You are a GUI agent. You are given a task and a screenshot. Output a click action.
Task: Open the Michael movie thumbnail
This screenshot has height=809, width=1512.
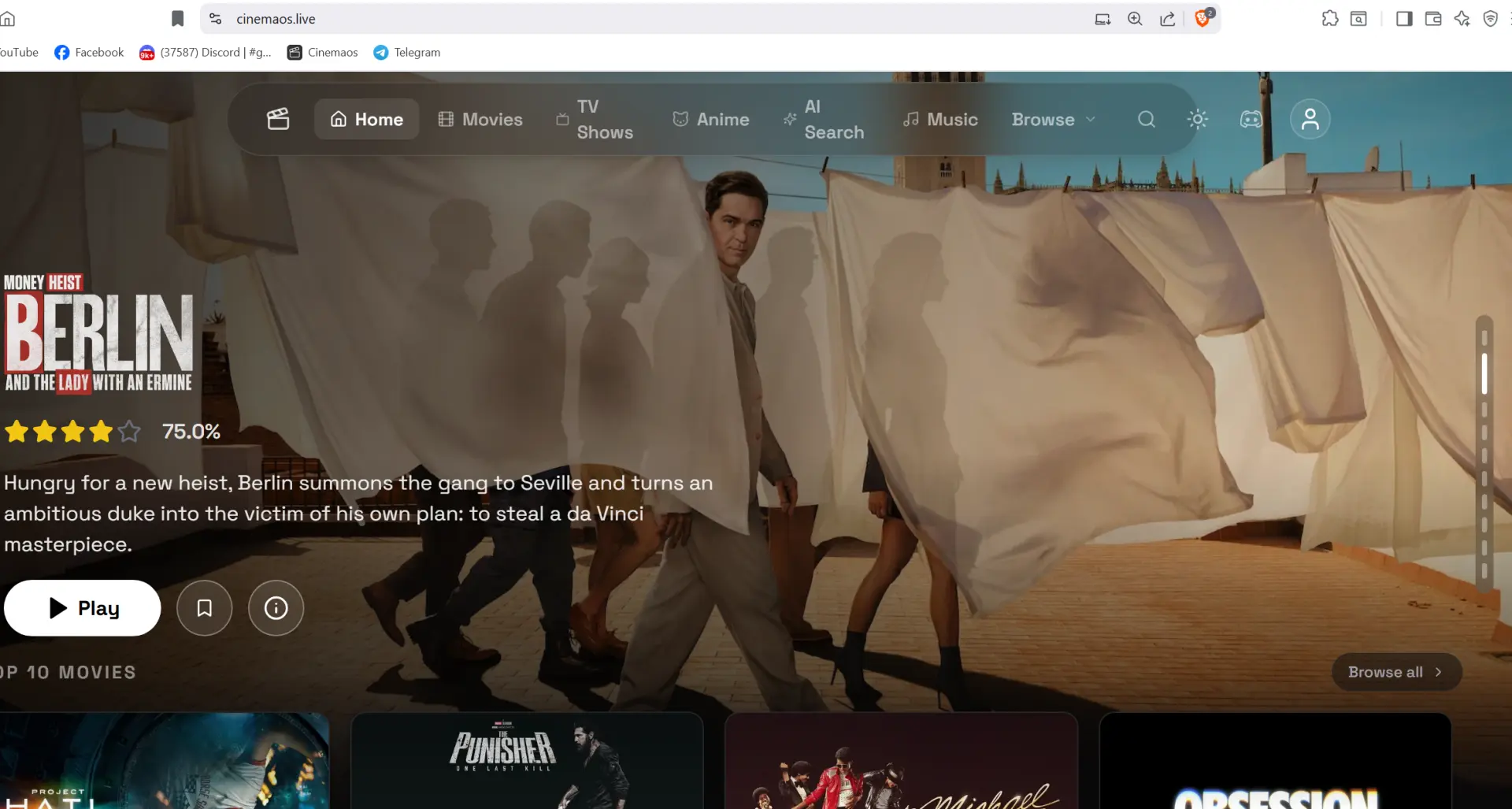tap(901, 761)
